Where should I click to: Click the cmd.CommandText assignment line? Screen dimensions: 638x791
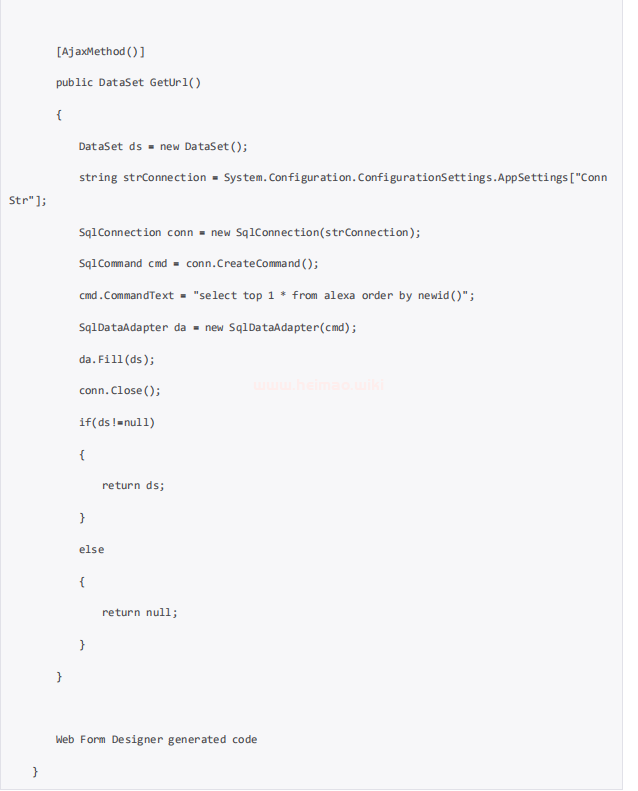tap(276, 296)
